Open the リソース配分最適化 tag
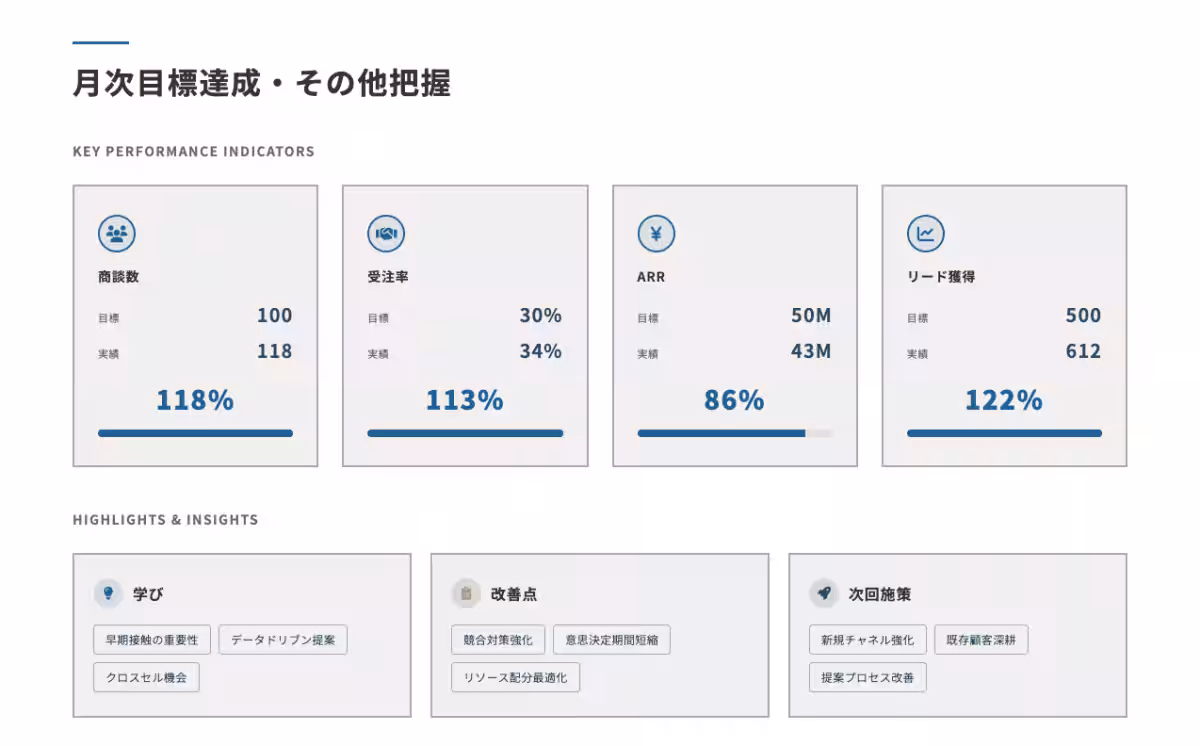 [x=514, y=677]
